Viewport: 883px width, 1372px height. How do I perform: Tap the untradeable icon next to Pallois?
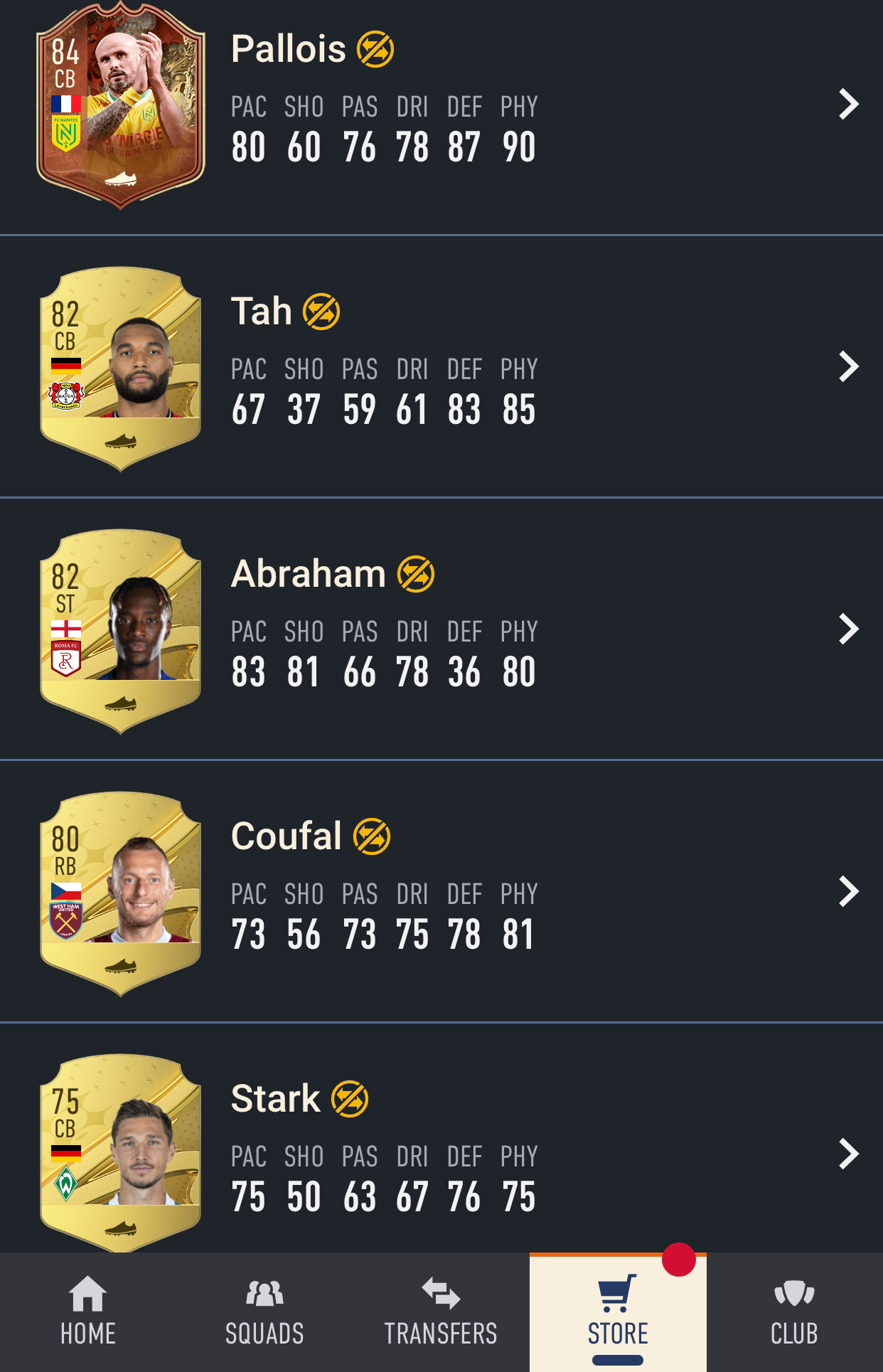tap(375, 49)
